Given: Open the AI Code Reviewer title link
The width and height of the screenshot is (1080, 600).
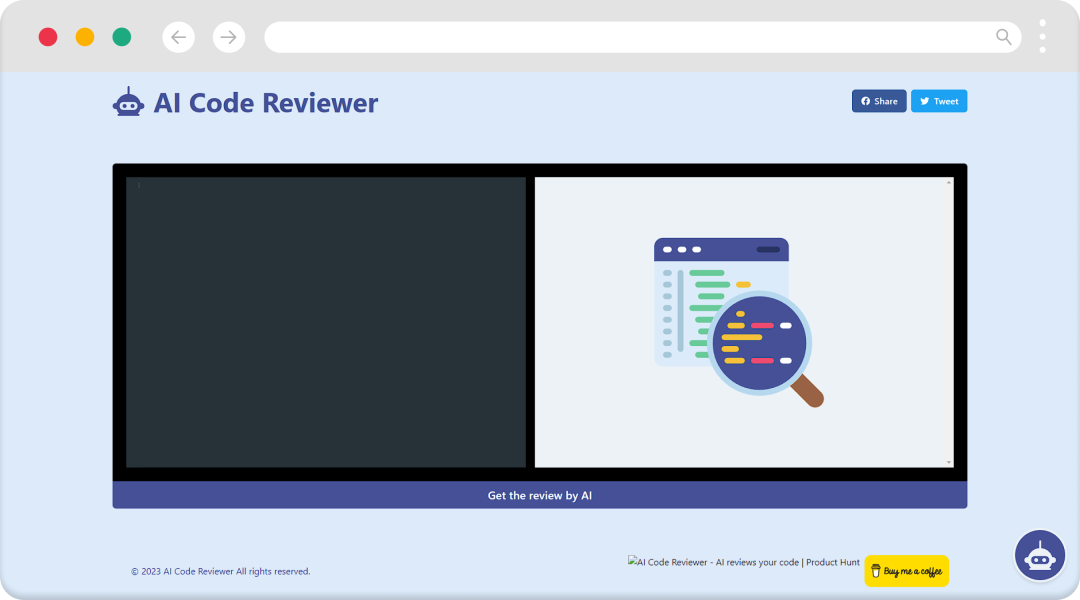Looking at the screenshot, I should click(x=265, y=103).
